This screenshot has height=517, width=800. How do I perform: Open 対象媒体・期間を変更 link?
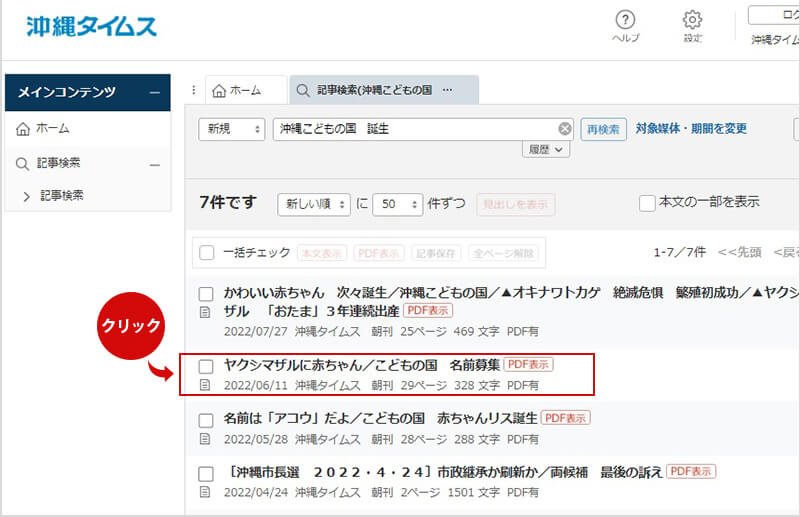(x=691, y=129)
